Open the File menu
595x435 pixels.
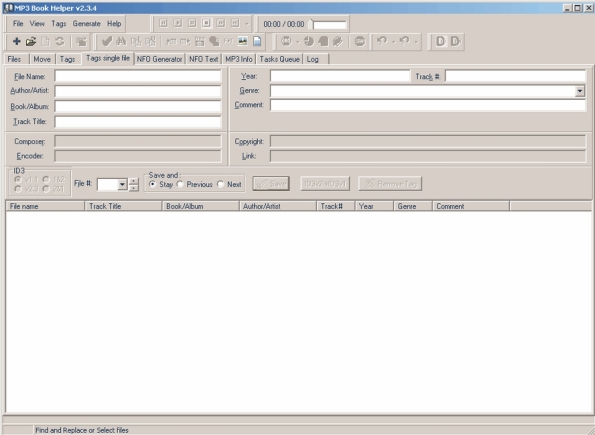[x=18, y=24]
